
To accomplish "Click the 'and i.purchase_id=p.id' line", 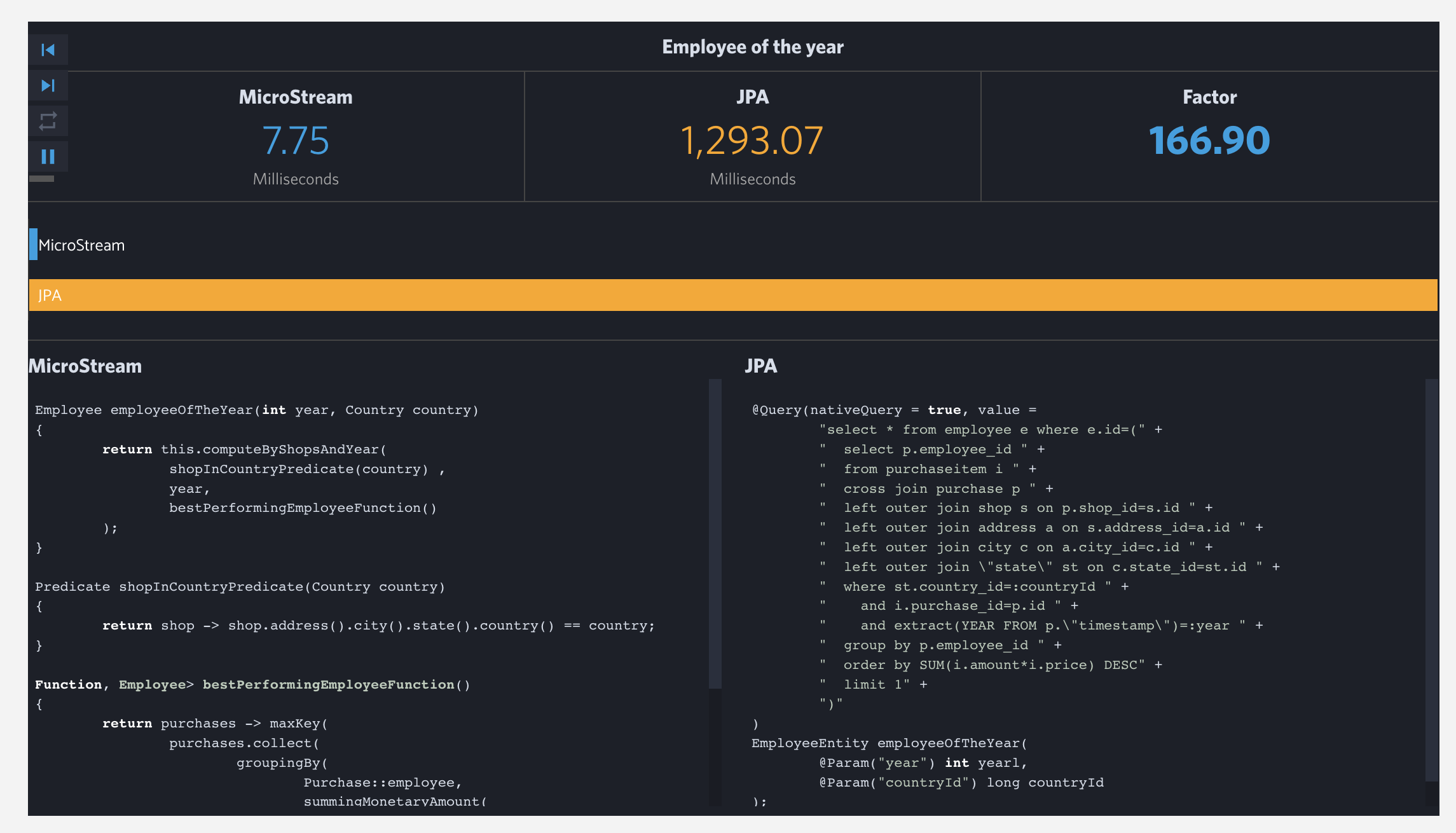I will [x=949, y=606].
